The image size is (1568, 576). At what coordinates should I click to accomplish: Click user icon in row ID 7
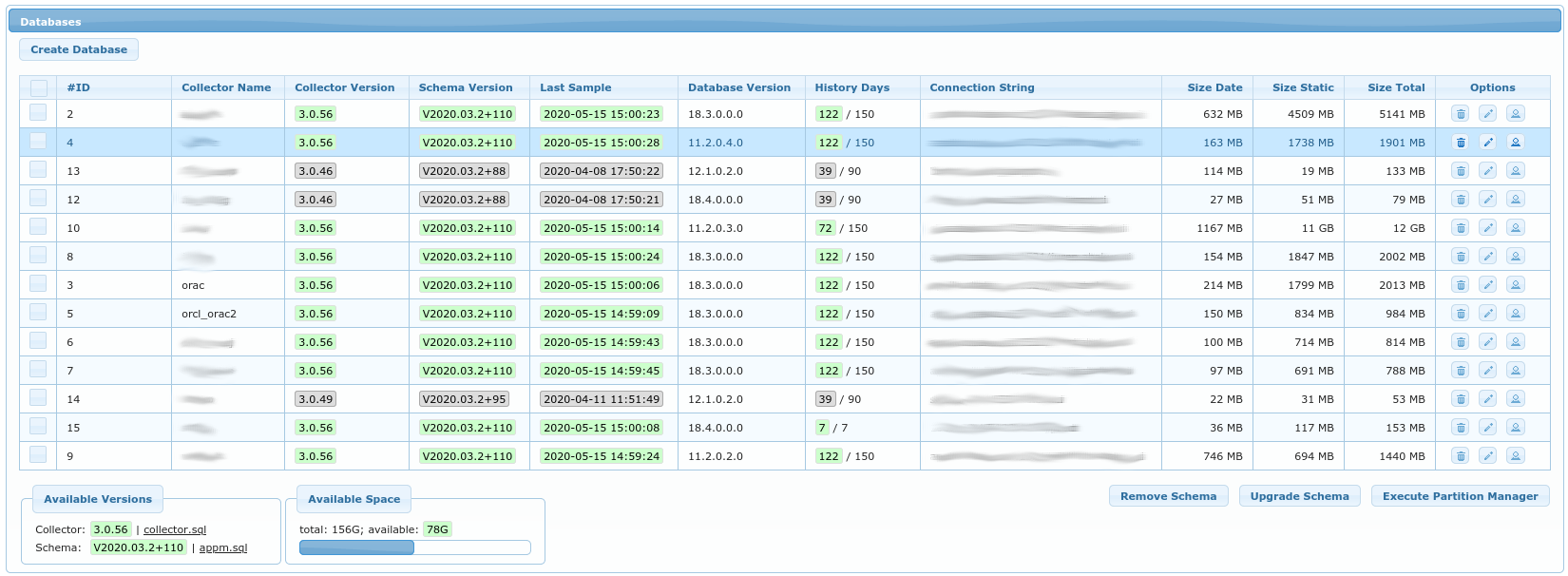(1516, 371)
